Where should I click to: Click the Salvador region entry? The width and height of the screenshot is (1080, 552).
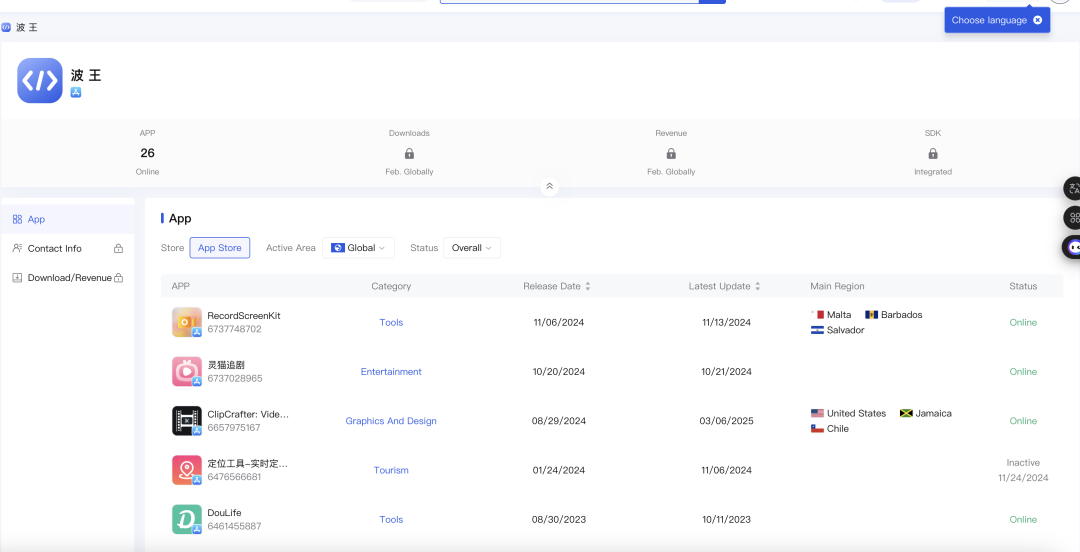coord(838,330)
